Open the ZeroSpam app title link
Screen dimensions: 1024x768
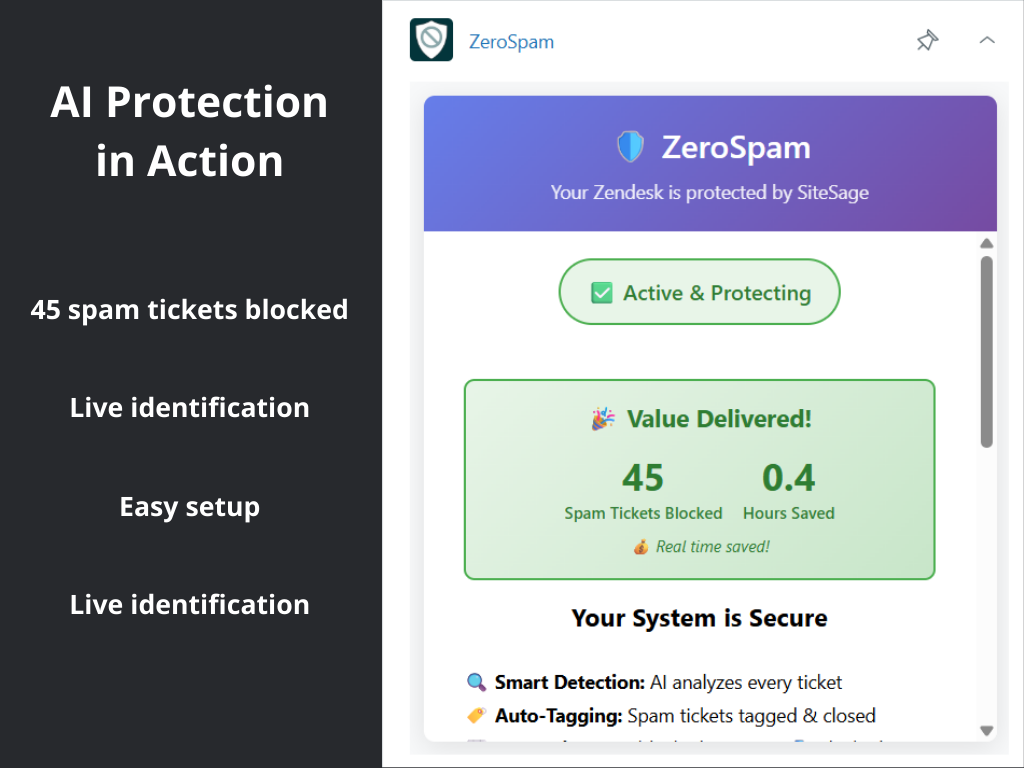click(511, 42)
